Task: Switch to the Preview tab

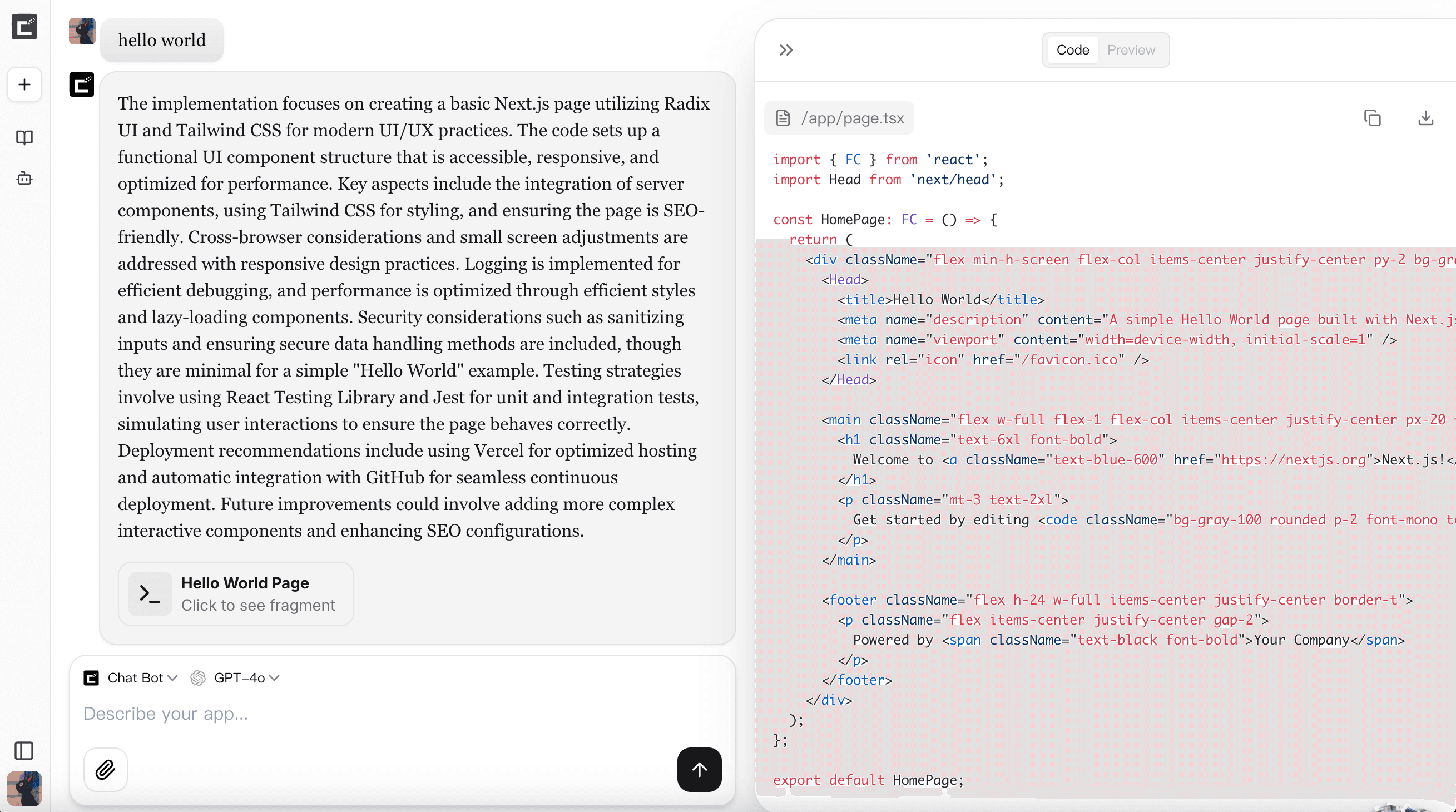Action: (x=1132, y=49)
